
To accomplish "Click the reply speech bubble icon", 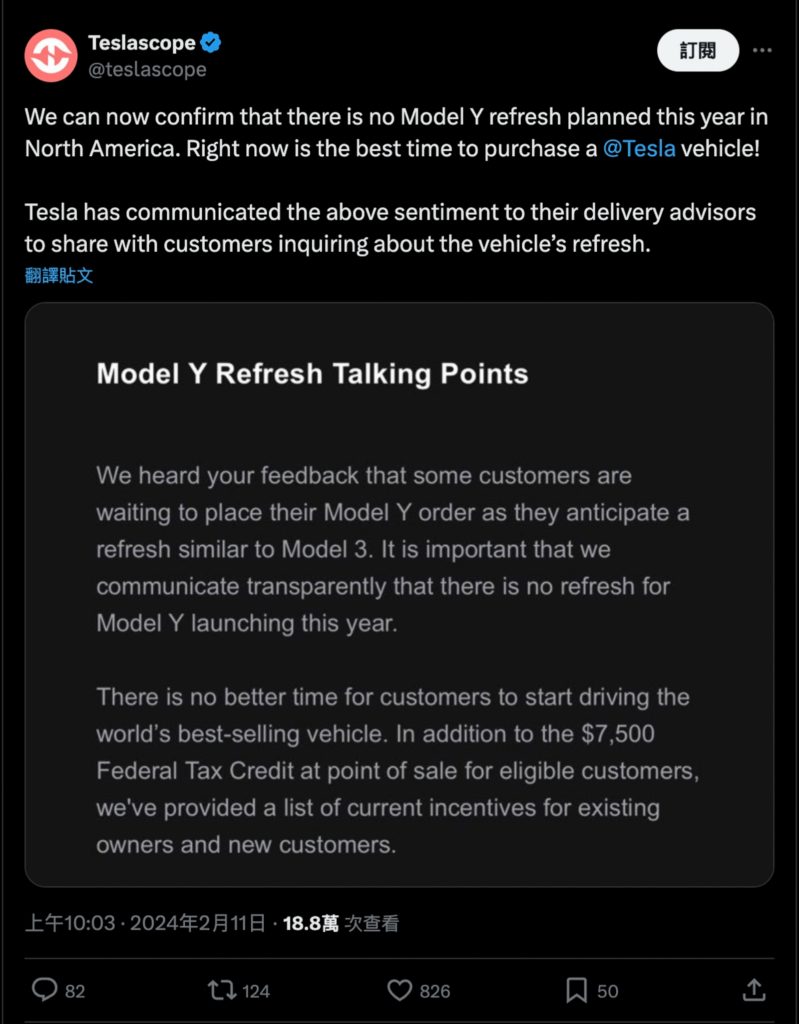I will [44, 990].
